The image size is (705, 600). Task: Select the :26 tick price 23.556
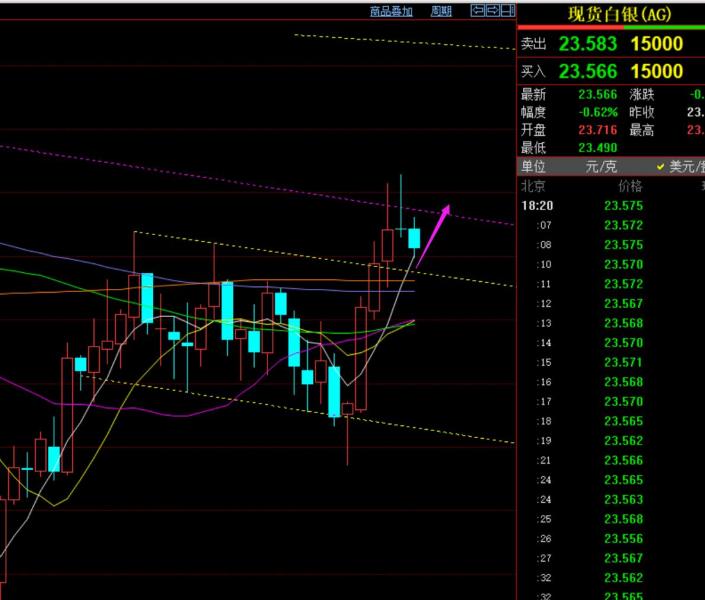coord(624,538)
